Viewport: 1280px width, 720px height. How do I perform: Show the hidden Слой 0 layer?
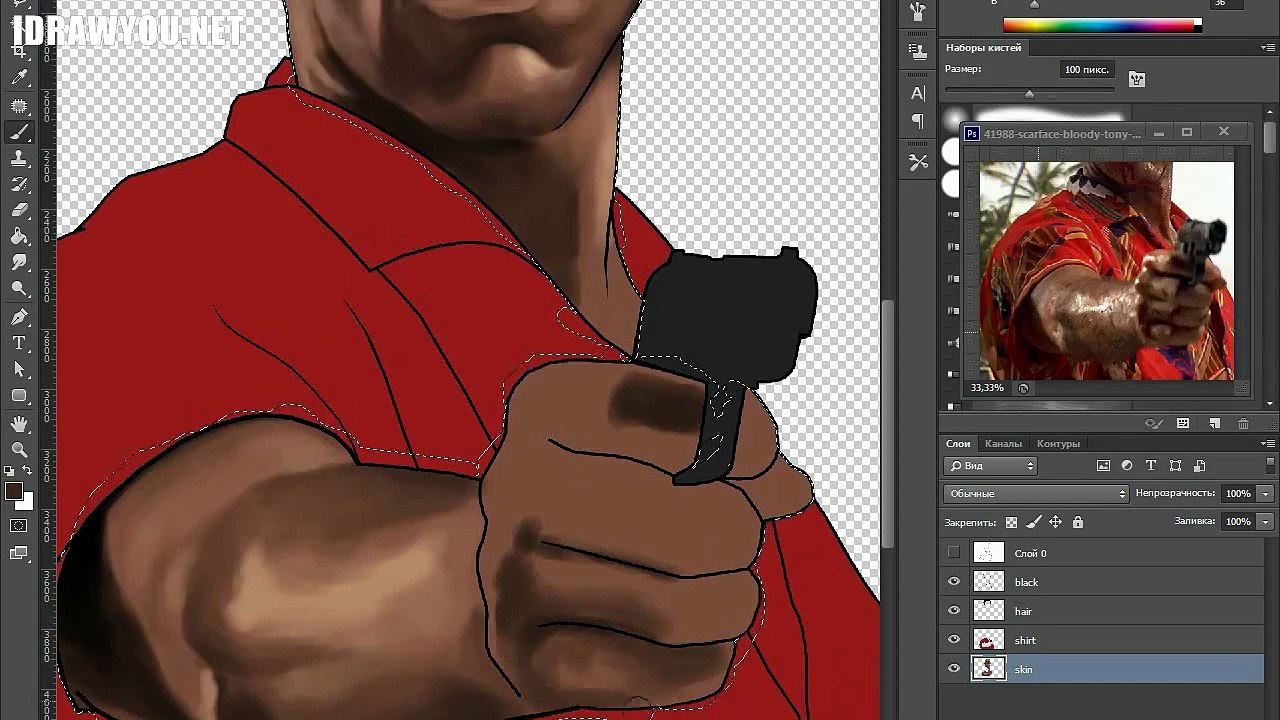[x=954, y=553]
